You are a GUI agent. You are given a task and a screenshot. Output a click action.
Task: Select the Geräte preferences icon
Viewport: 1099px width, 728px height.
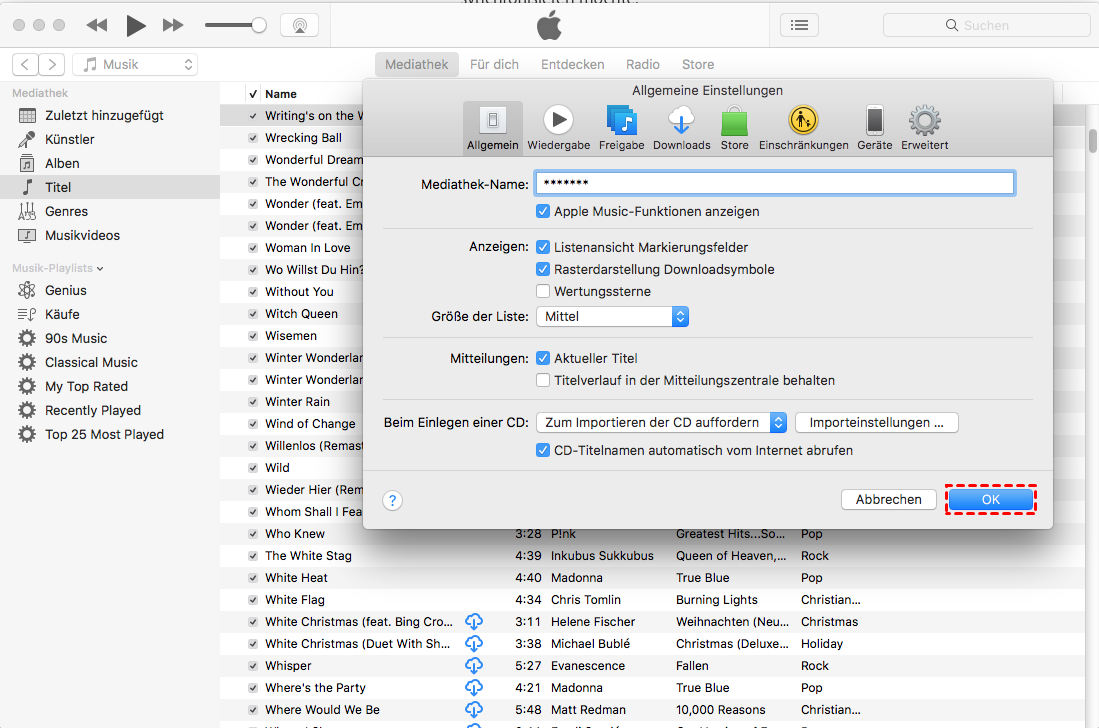[874, 128]
